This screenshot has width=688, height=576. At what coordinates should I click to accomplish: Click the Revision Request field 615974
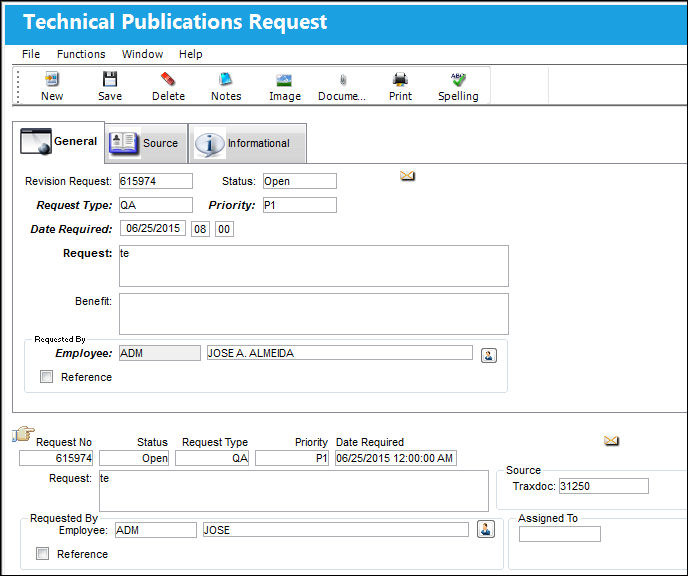click(x=156, y=181)
